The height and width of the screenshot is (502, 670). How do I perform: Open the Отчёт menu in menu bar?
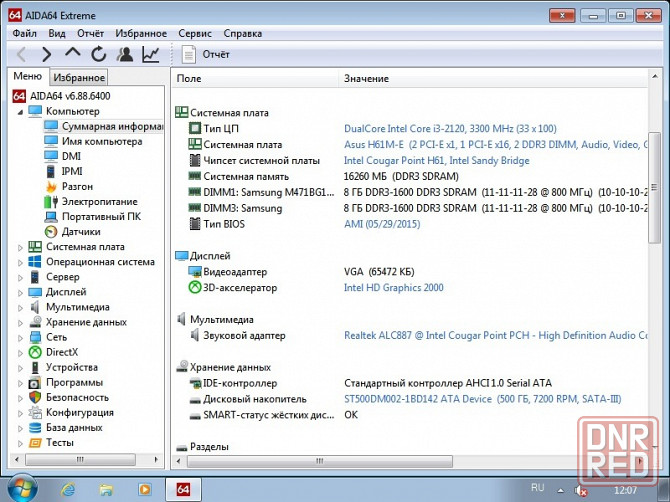click(x=90, y=33)
